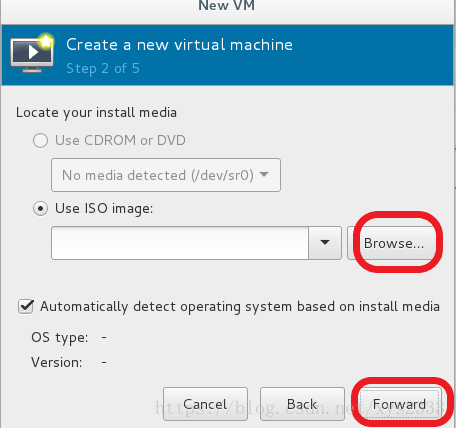Click the Version label

[57, 362]
